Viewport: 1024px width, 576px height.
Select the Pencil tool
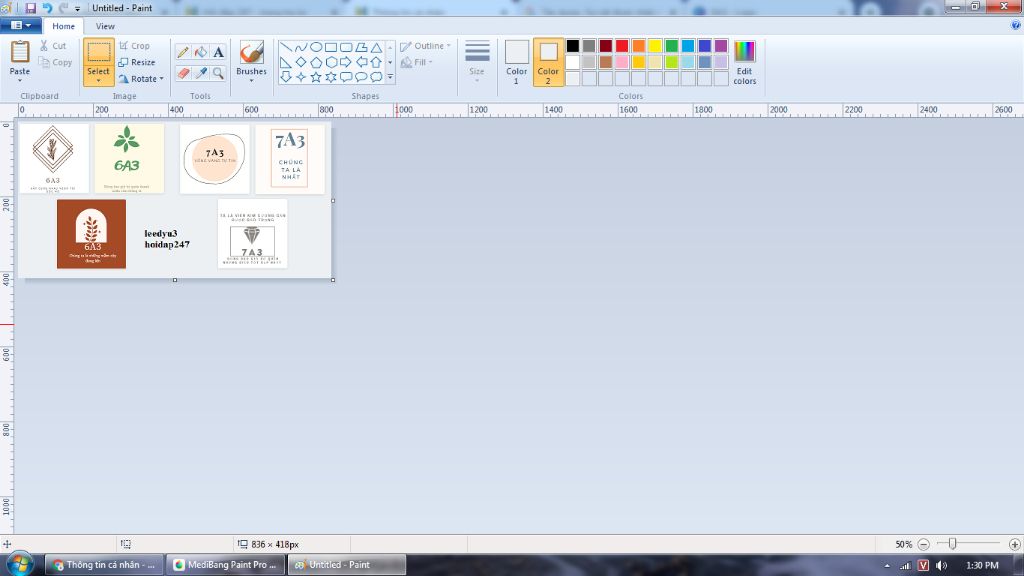coord(183,52)
